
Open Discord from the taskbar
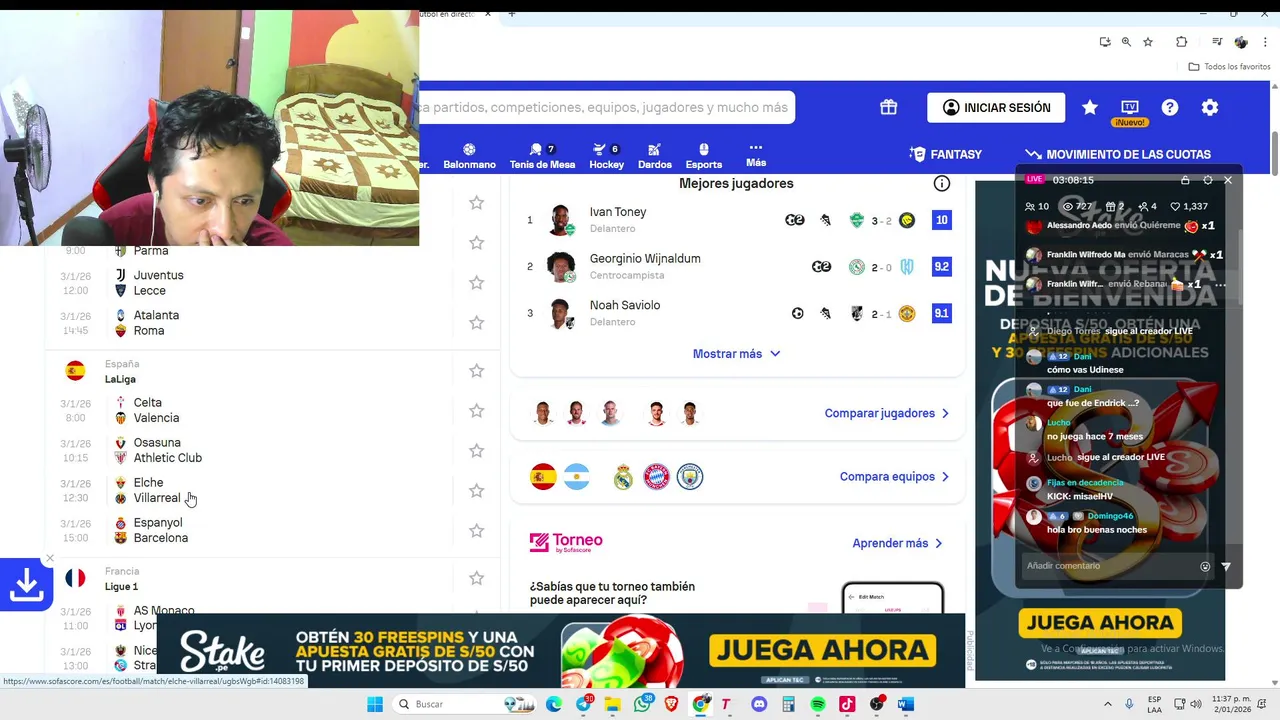pos(759,704)
